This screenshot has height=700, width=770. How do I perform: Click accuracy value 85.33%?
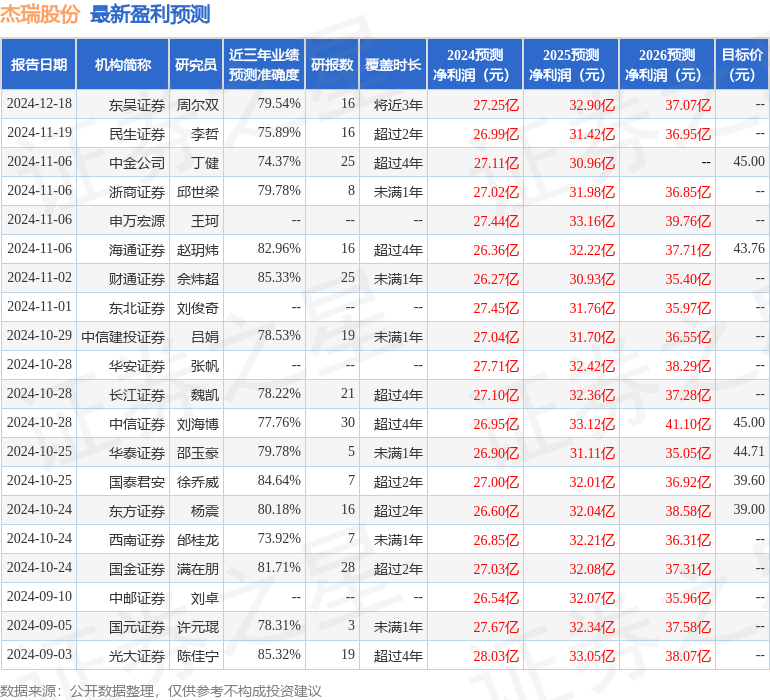tap(279, 278)
